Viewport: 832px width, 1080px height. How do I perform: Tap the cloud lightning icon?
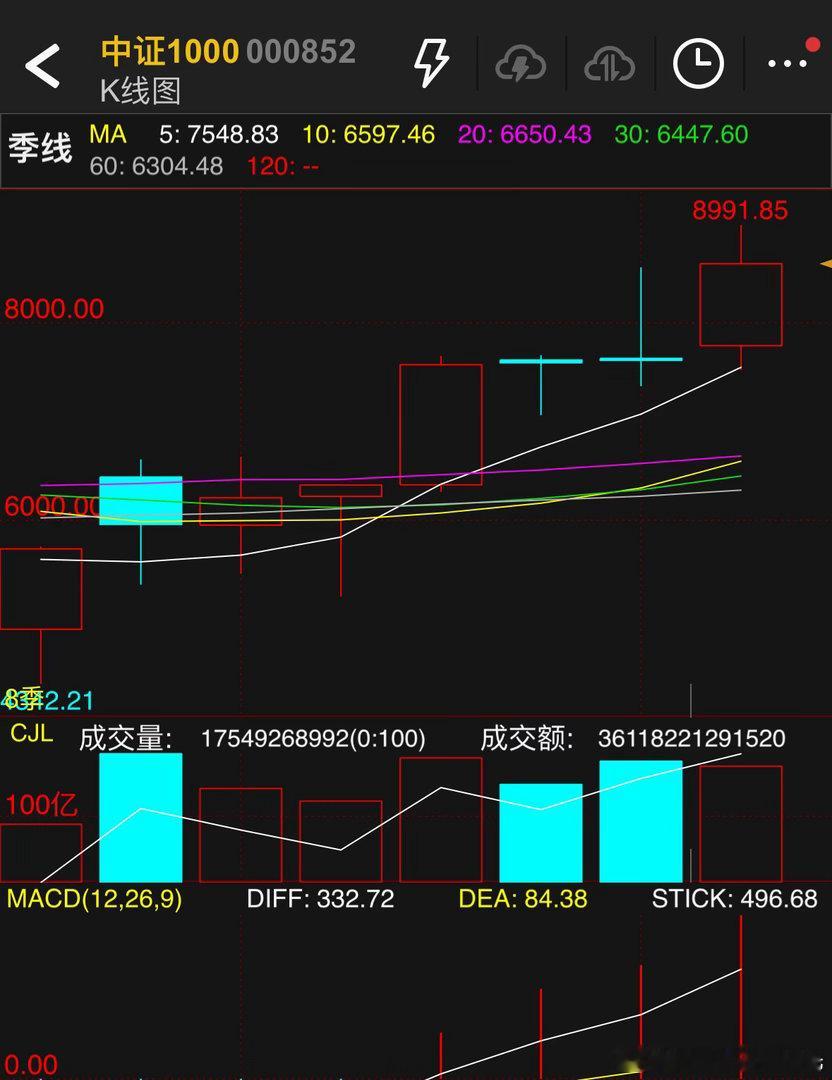coord(521,64)
